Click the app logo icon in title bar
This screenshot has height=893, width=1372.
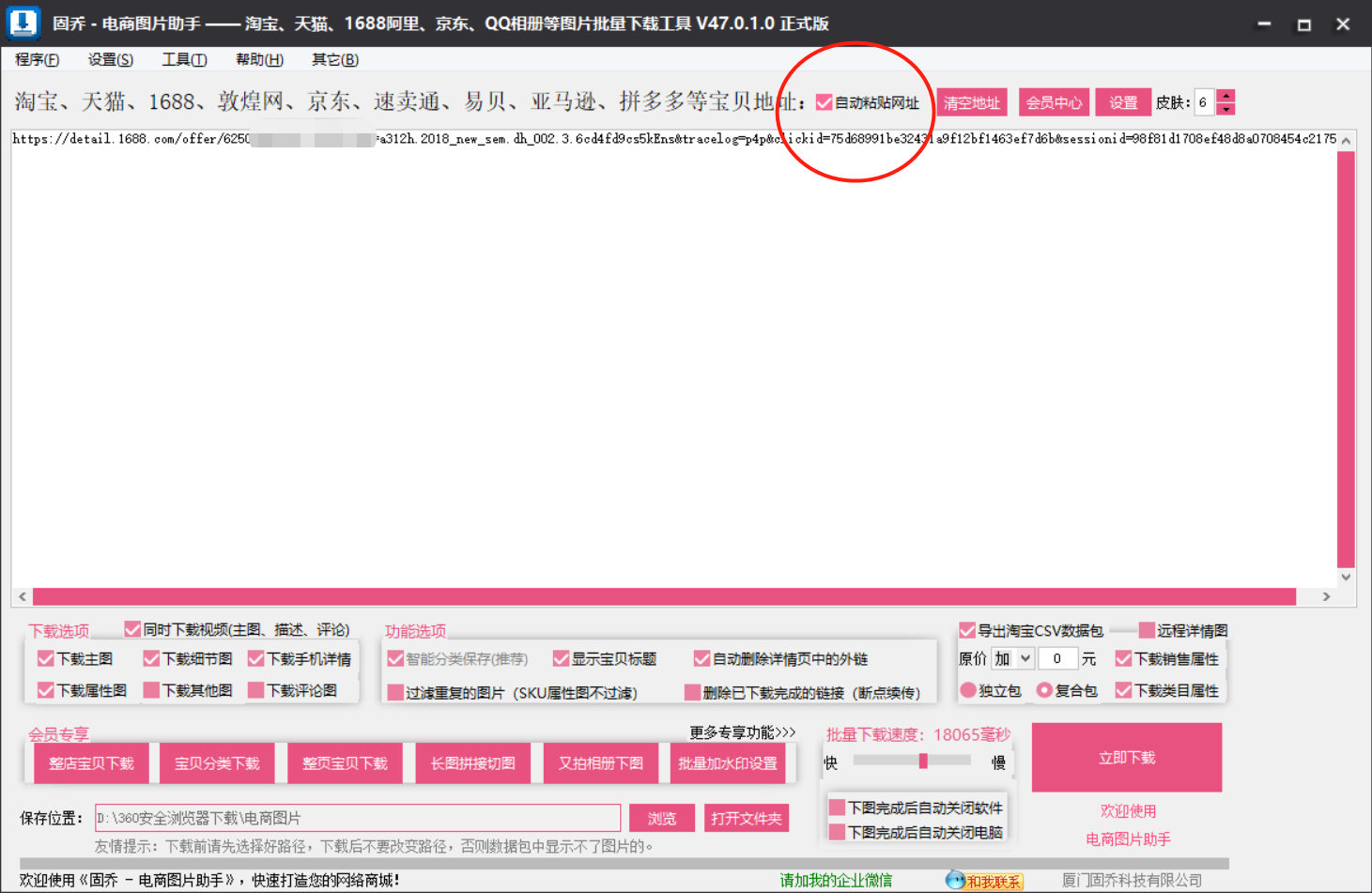click(23, 23)
